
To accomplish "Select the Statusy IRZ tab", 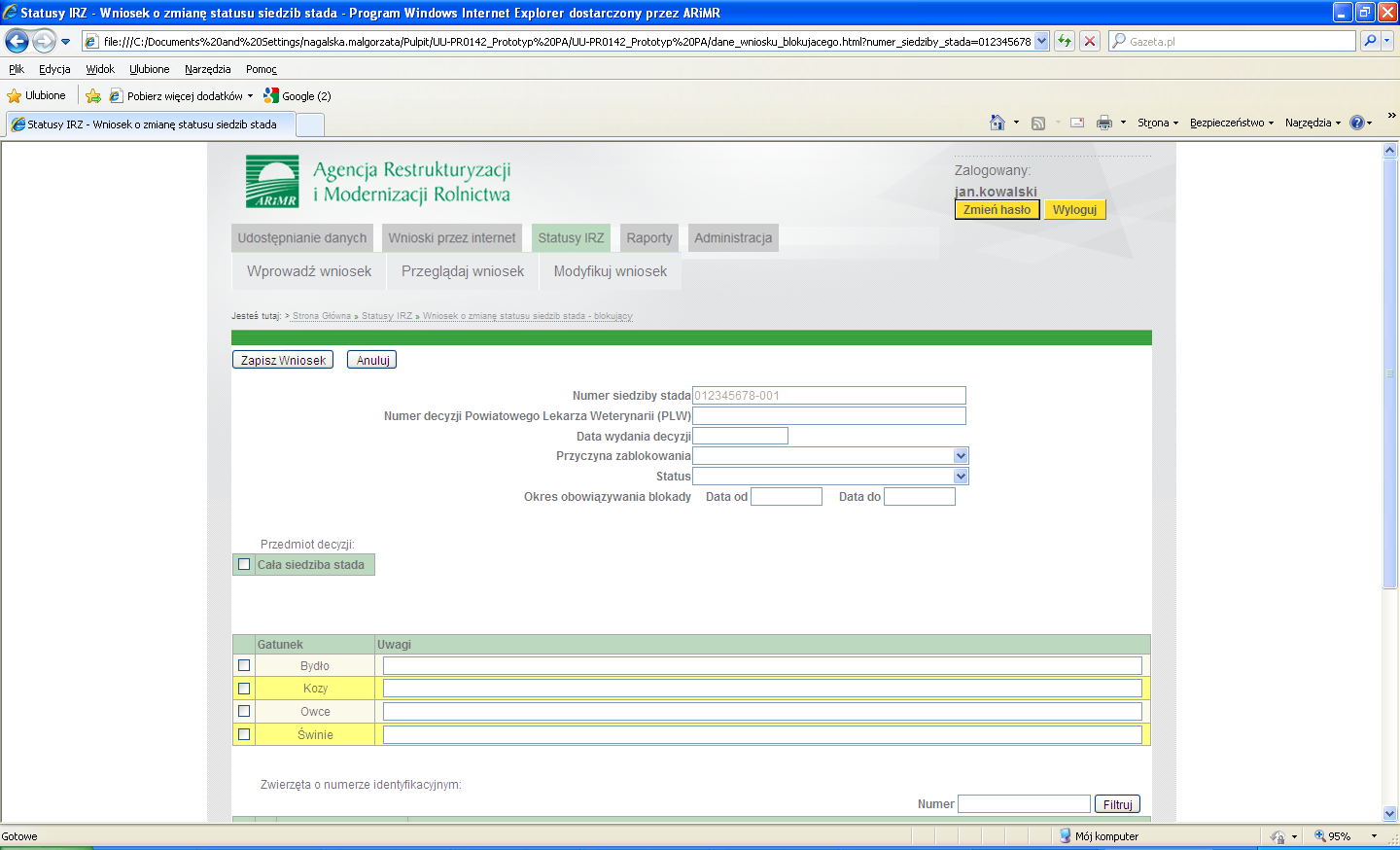I will [x=571, y=238].
